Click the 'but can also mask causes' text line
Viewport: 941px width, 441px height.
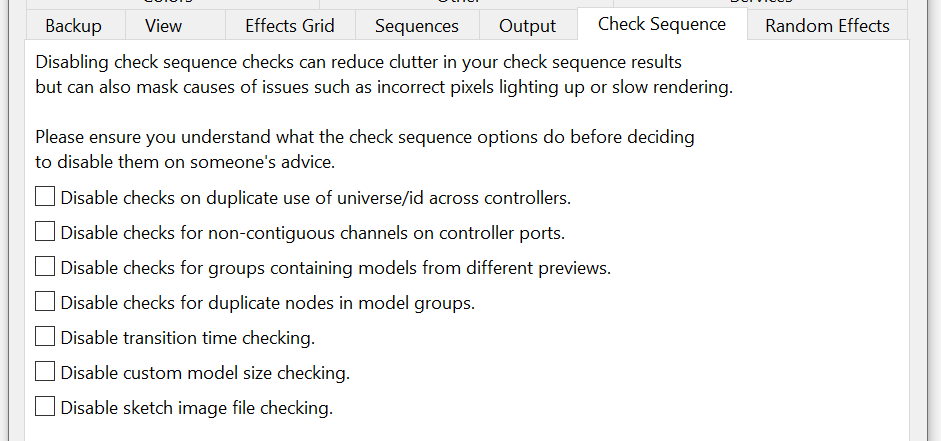(x=384, y=87)
